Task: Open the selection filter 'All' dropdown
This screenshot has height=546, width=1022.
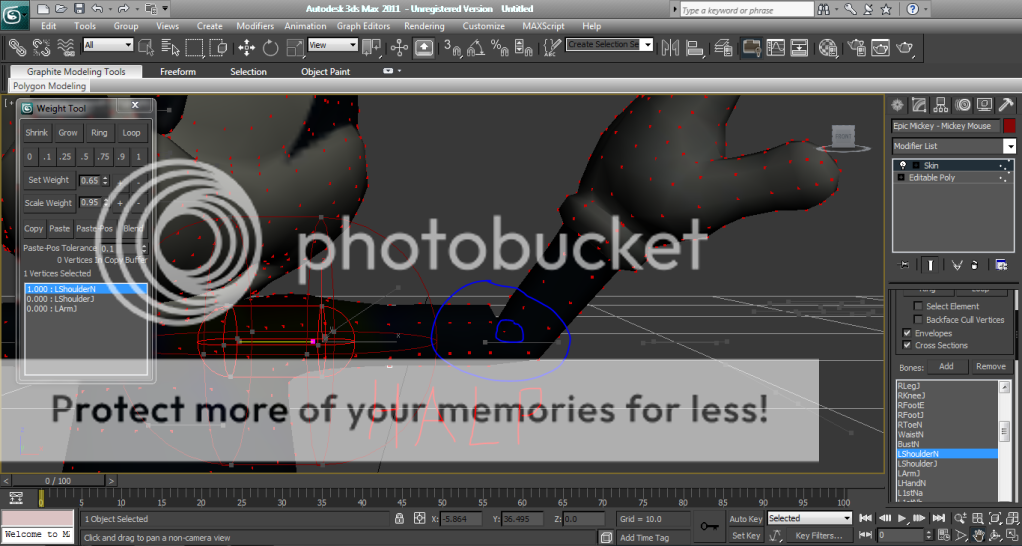Action: [x=108, y=45]
